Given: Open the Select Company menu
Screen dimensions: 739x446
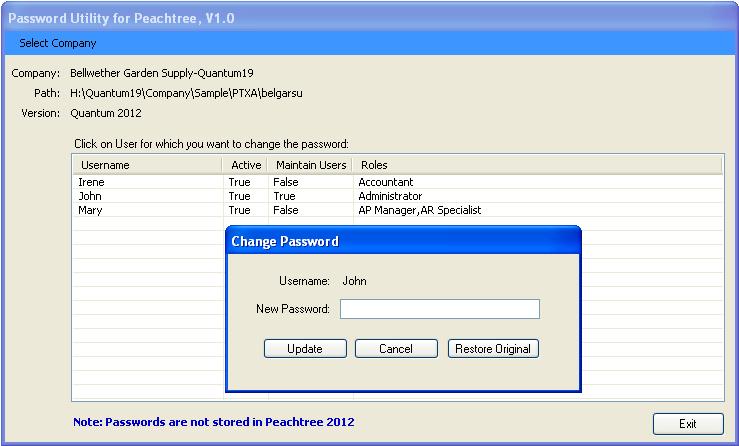Looking at the screenshot, I should pyautogui.click(x=57, y=43).
